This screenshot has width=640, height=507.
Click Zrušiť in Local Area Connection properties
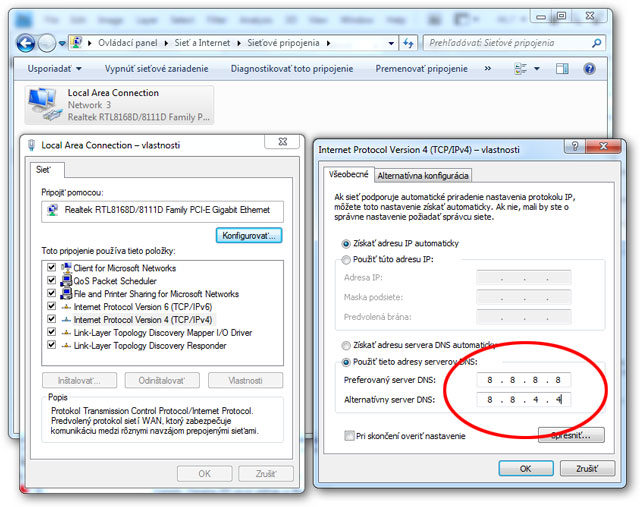coord(266,474)
